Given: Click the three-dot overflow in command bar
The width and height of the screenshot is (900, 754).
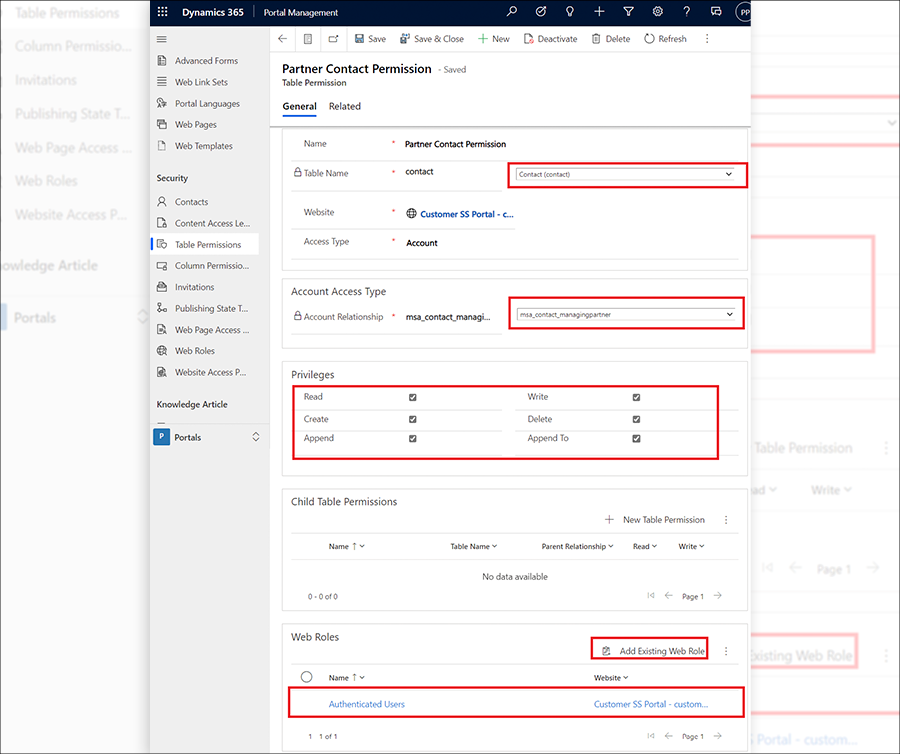Looking at the screenshot, I should (x=707, y=38).
